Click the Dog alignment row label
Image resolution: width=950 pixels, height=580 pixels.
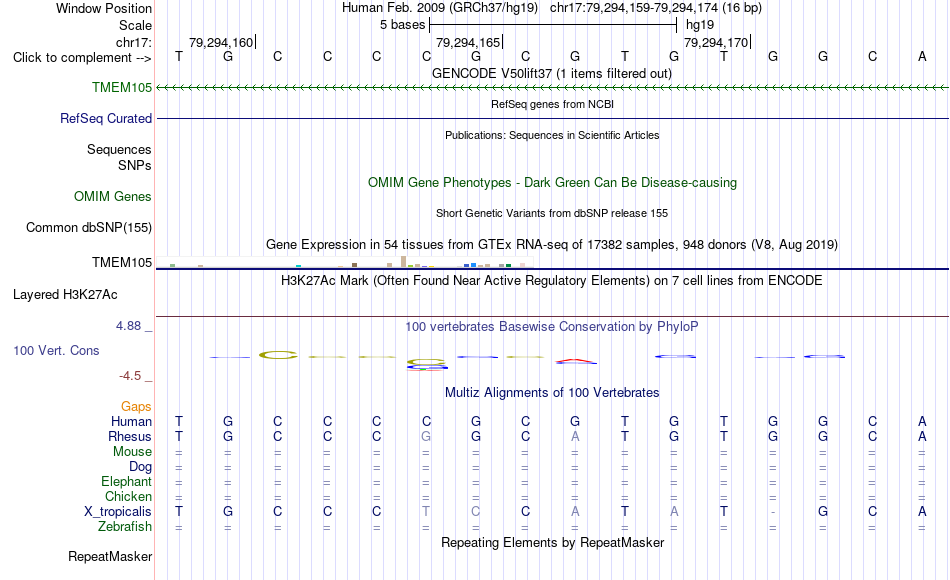(140, 467)
